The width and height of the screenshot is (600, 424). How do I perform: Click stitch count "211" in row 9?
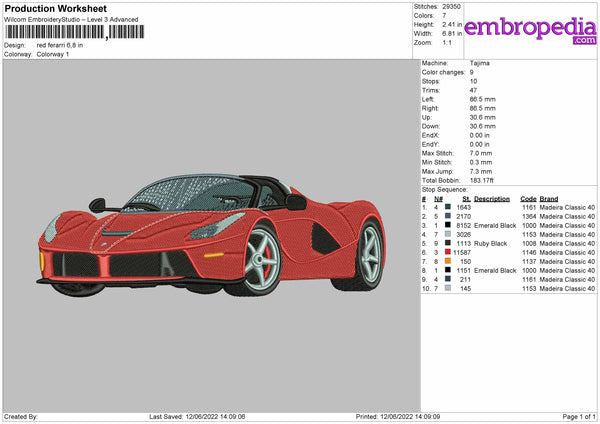465,279
